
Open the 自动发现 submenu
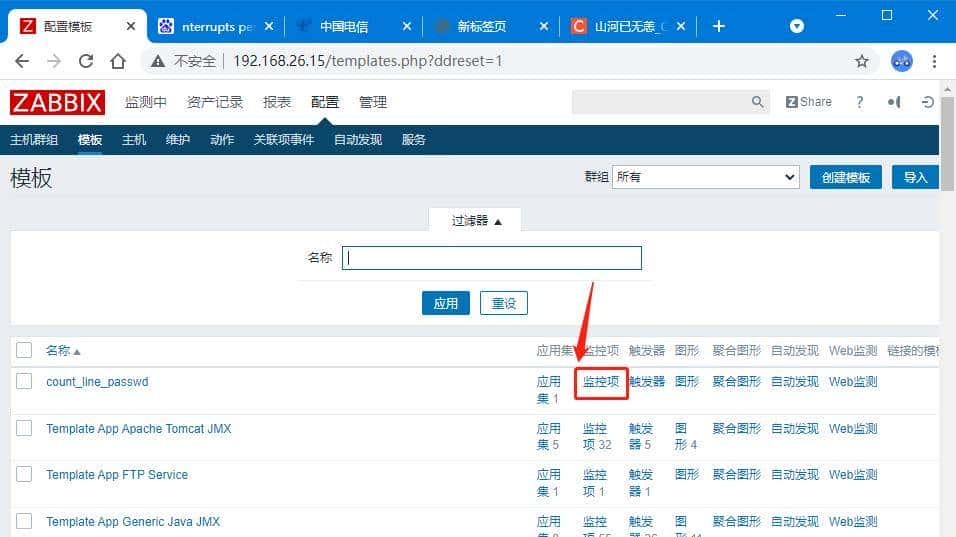pyautogui.click(x=358, y=140)
